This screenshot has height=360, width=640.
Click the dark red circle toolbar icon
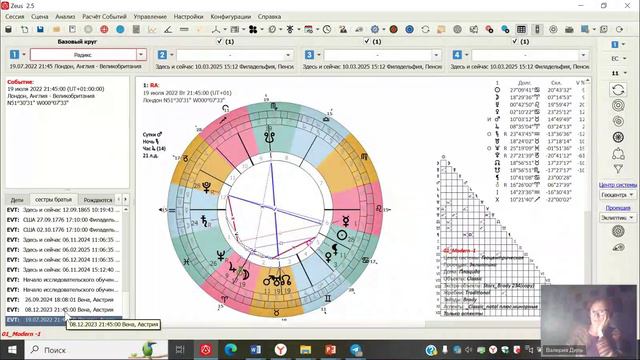click(393, 29)
